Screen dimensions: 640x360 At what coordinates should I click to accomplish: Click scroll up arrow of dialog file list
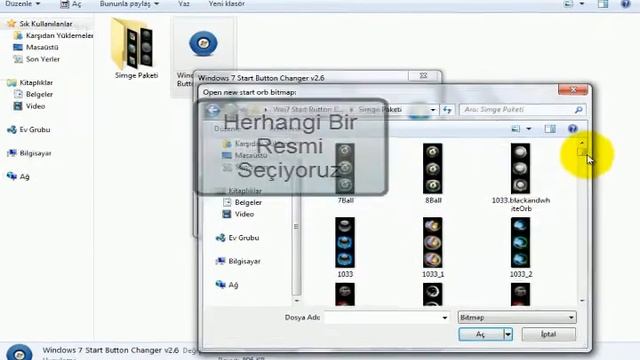point(582,143)
